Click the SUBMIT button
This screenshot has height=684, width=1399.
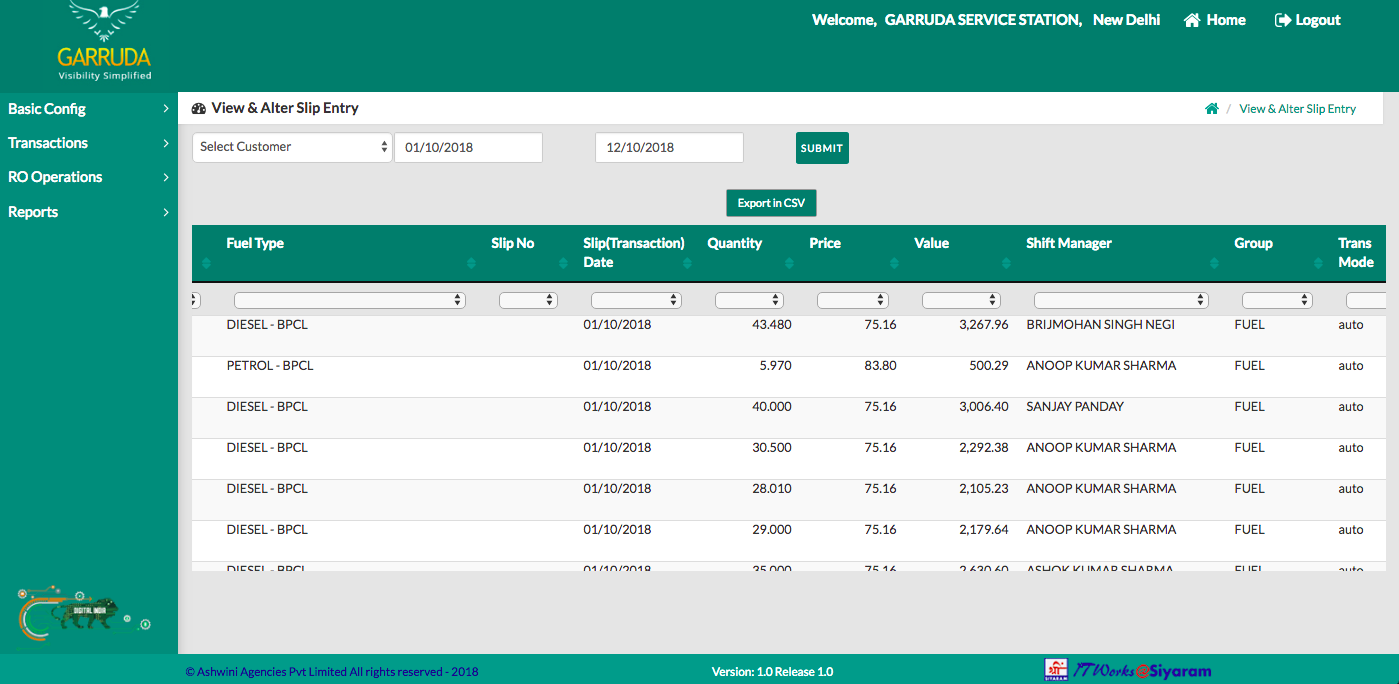pos(822,148)
